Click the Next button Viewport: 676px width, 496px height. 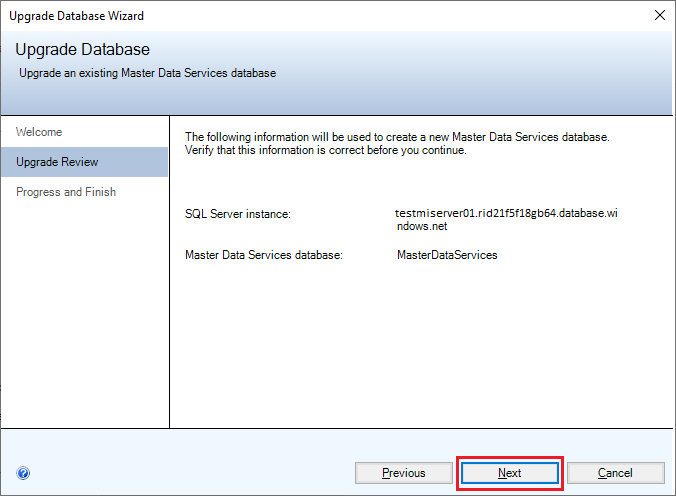510,473
